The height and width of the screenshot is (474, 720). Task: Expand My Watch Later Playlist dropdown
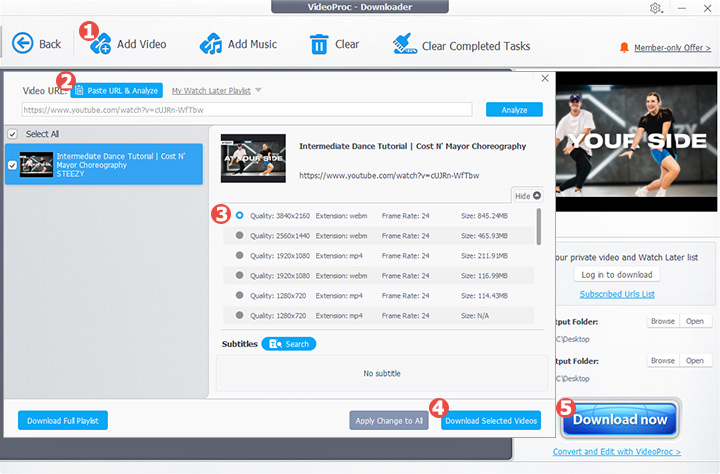tap(258, 90)
